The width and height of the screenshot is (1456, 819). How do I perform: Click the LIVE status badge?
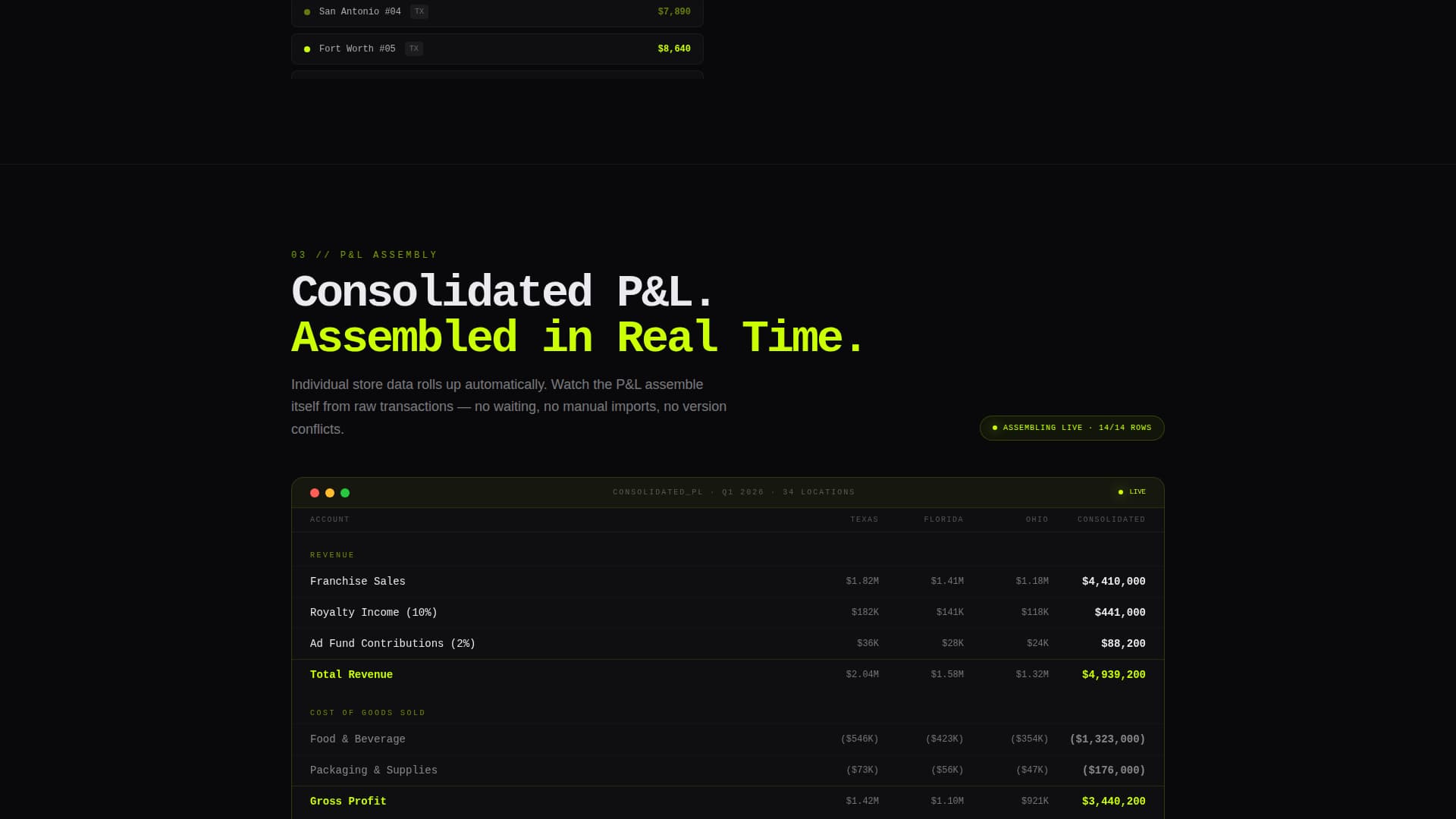tap(1131, 492)
